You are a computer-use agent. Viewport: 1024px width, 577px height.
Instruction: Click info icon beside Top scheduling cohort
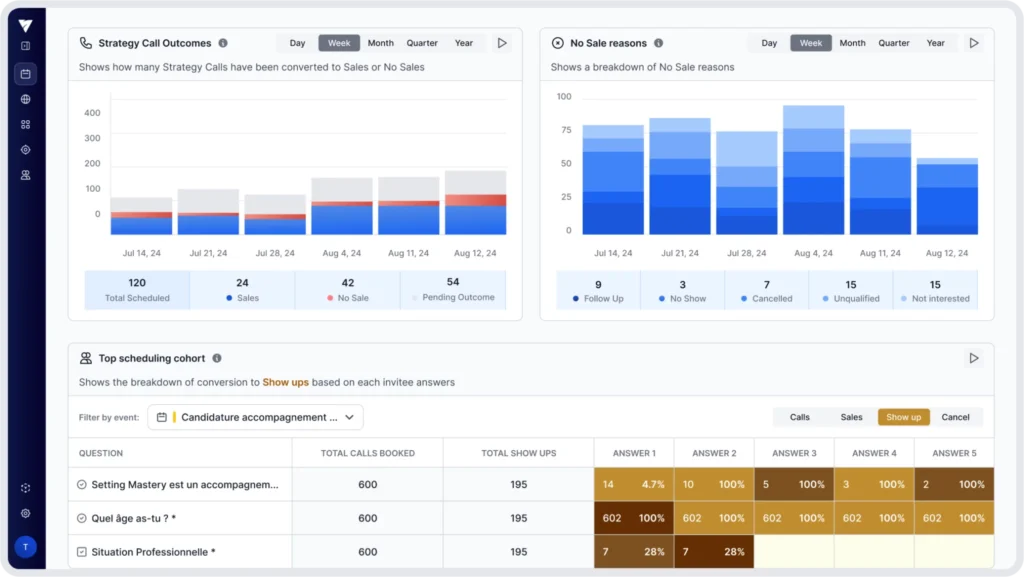coord(217,358)
